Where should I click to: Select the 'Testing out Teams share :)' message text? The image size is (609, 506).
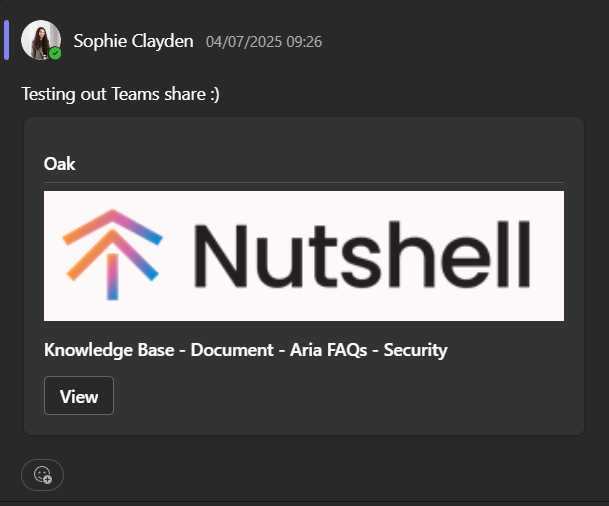point(120,94)
